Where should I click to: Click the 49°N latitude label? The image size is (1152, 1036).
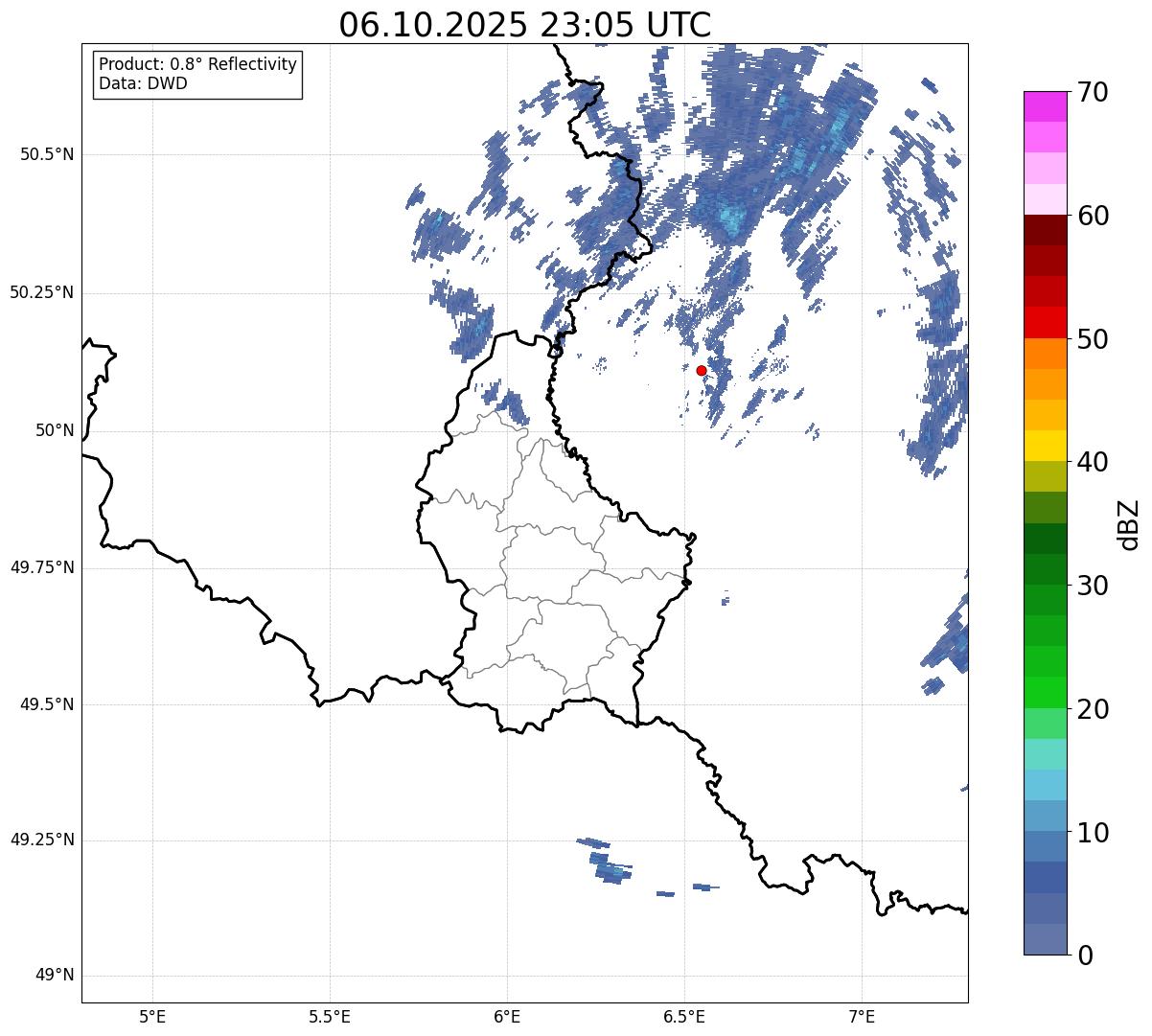(55, 976)
